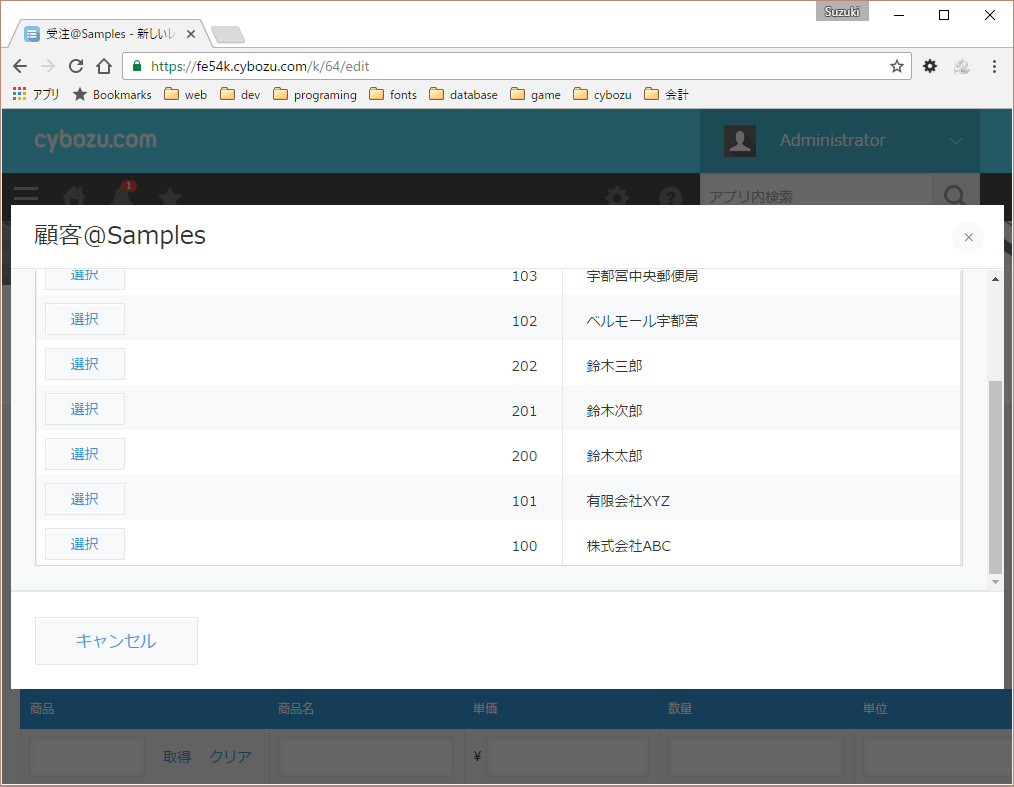Select customer 鈴木三郎 (202)
1014x787 pixels.
coord(85,364)
